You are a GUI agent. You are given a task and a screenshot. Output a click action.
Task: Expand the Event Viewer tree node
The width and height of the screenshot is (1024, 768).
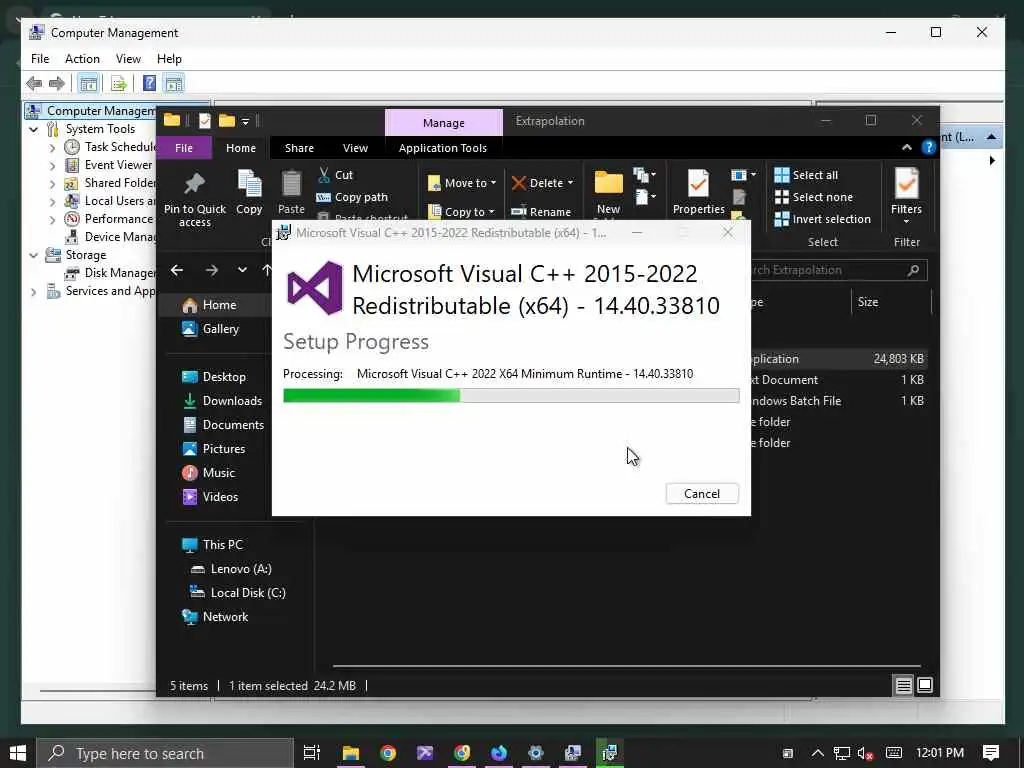52,166
